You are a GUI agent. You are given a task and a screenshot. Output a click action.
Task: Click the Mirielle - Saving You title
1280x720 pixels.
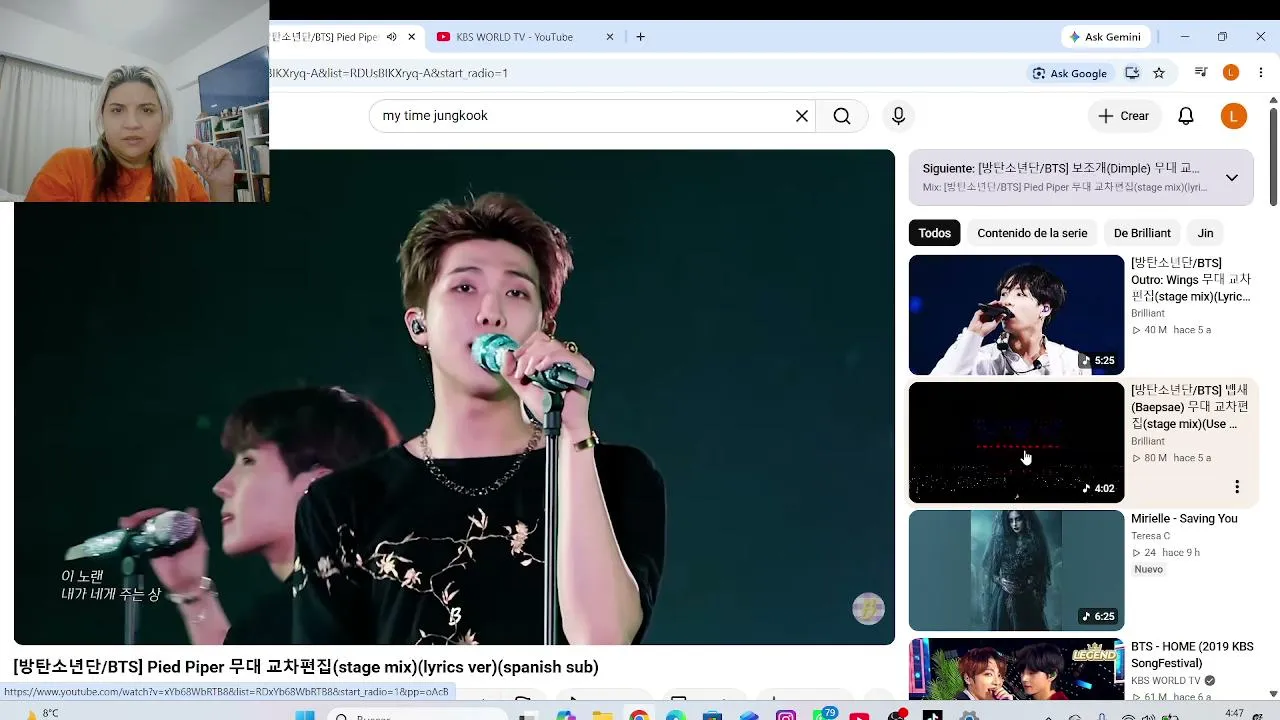1184,519
